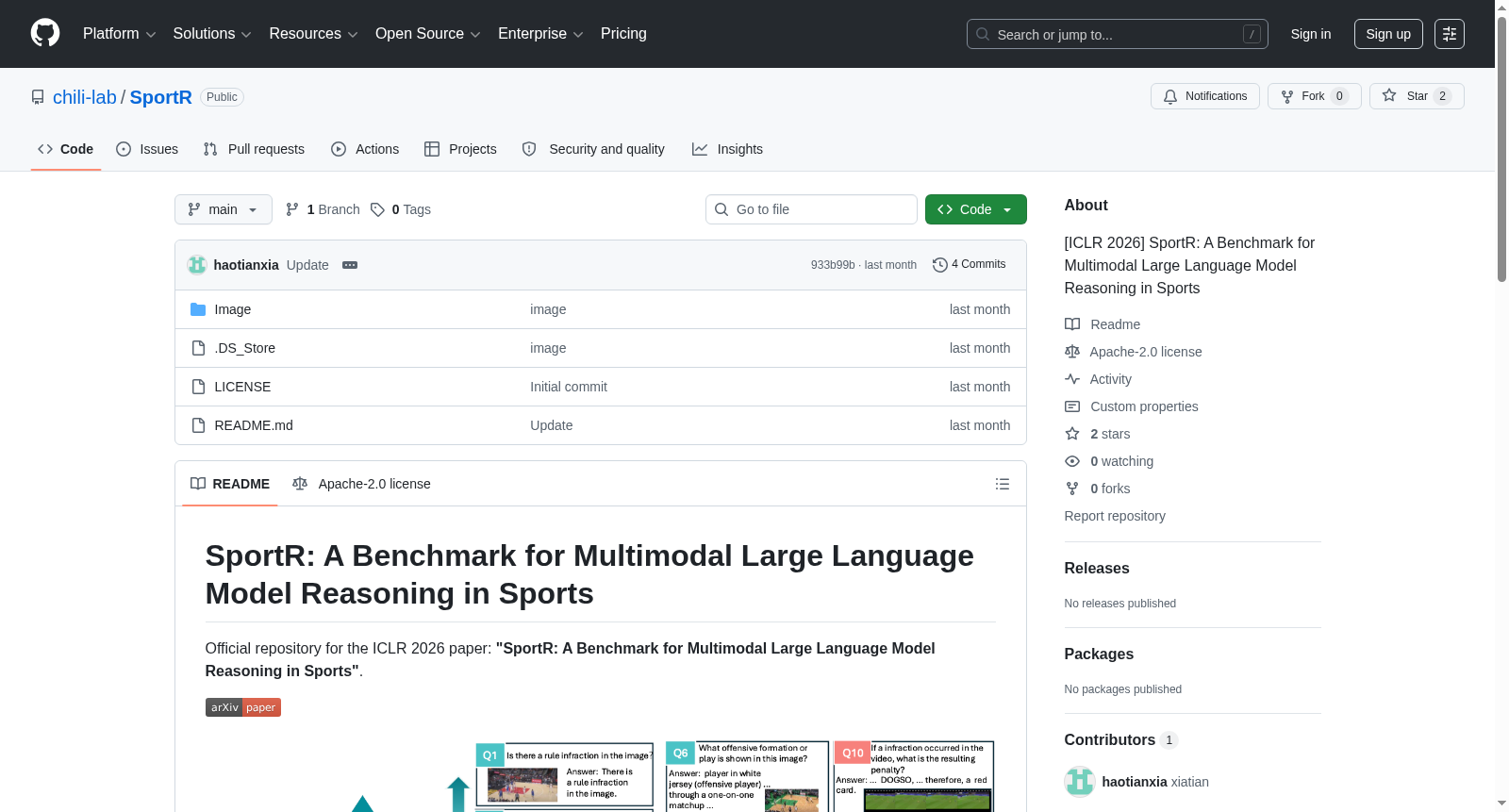This screenshot has width=1509, height=812.
Task: View the 4 Commits history
Action: [x=970, y=264]
